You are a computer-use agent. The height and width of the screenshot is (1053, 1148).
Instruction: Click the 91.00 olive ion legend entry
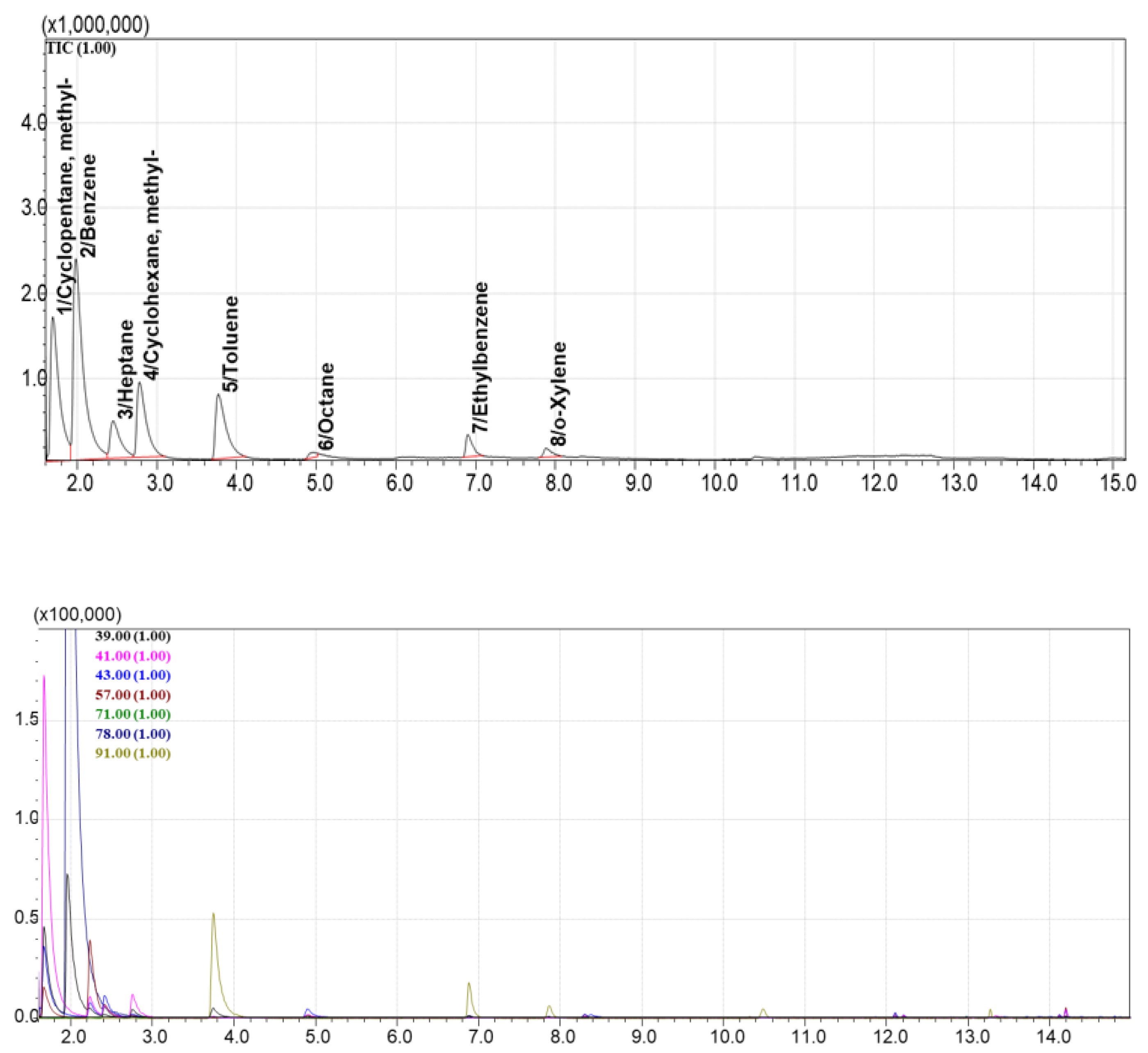point(133,754)
